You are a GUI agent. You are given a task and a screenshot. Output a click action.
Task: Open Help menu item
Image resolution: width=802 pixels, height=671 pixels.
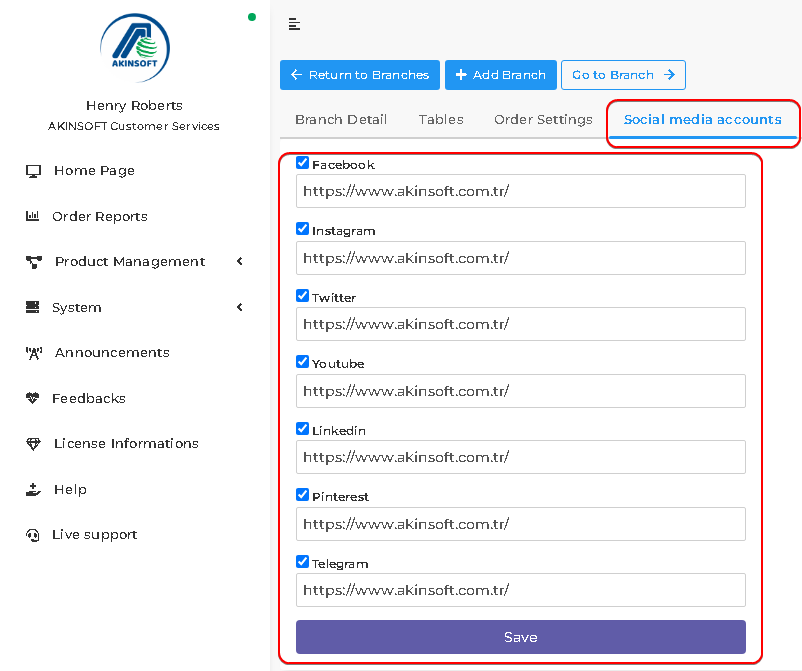pos(70,490)
